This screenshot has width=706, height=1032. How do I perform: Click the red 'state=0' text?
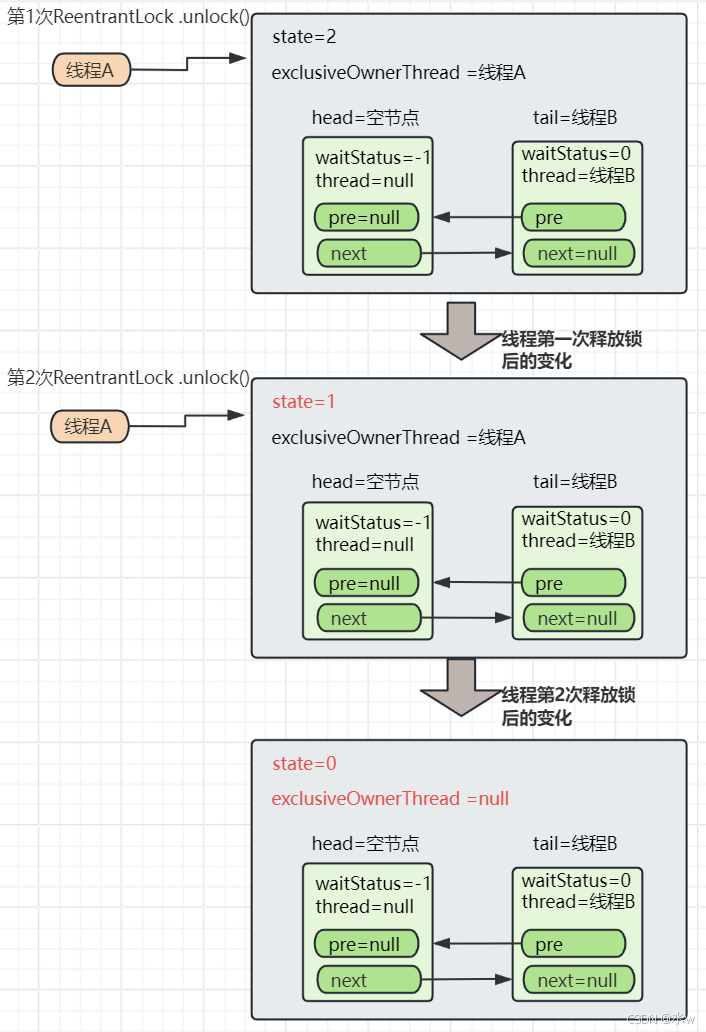pos(304,763)
